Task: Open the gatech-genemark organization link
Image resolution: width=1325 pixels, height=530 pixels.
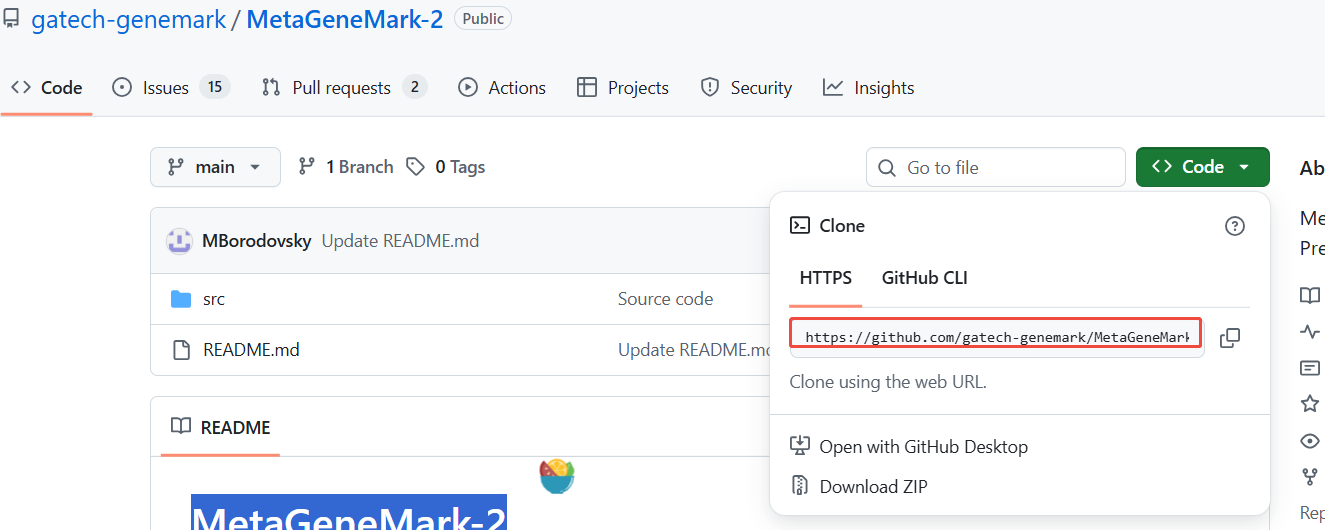Action: (129, 19)
